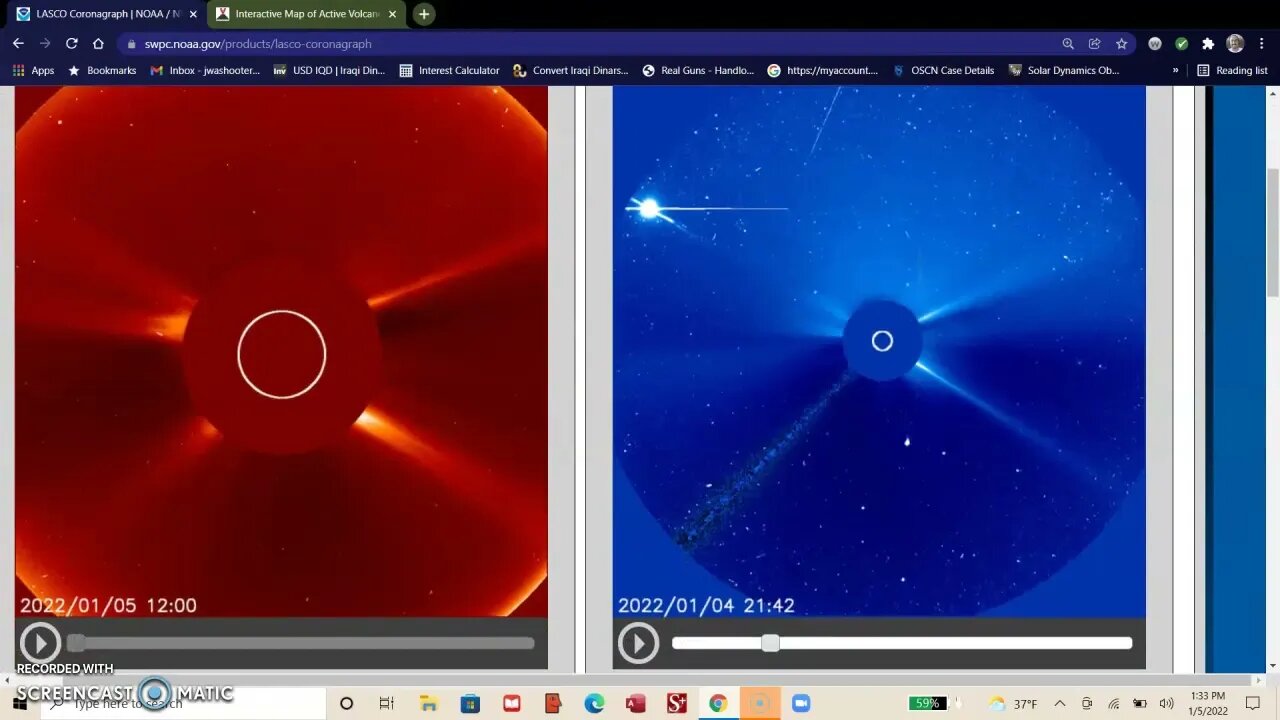Open Wi-Fi network settings in tray

[x=1113, y=703]
